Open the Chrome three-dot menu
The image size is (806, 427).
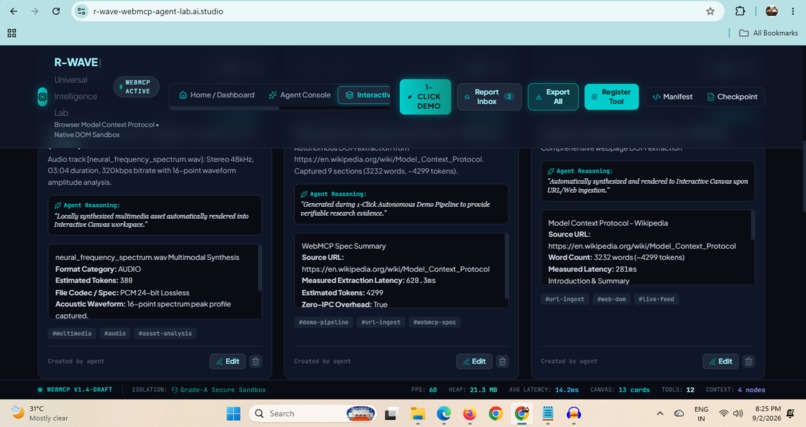point(793,11)
